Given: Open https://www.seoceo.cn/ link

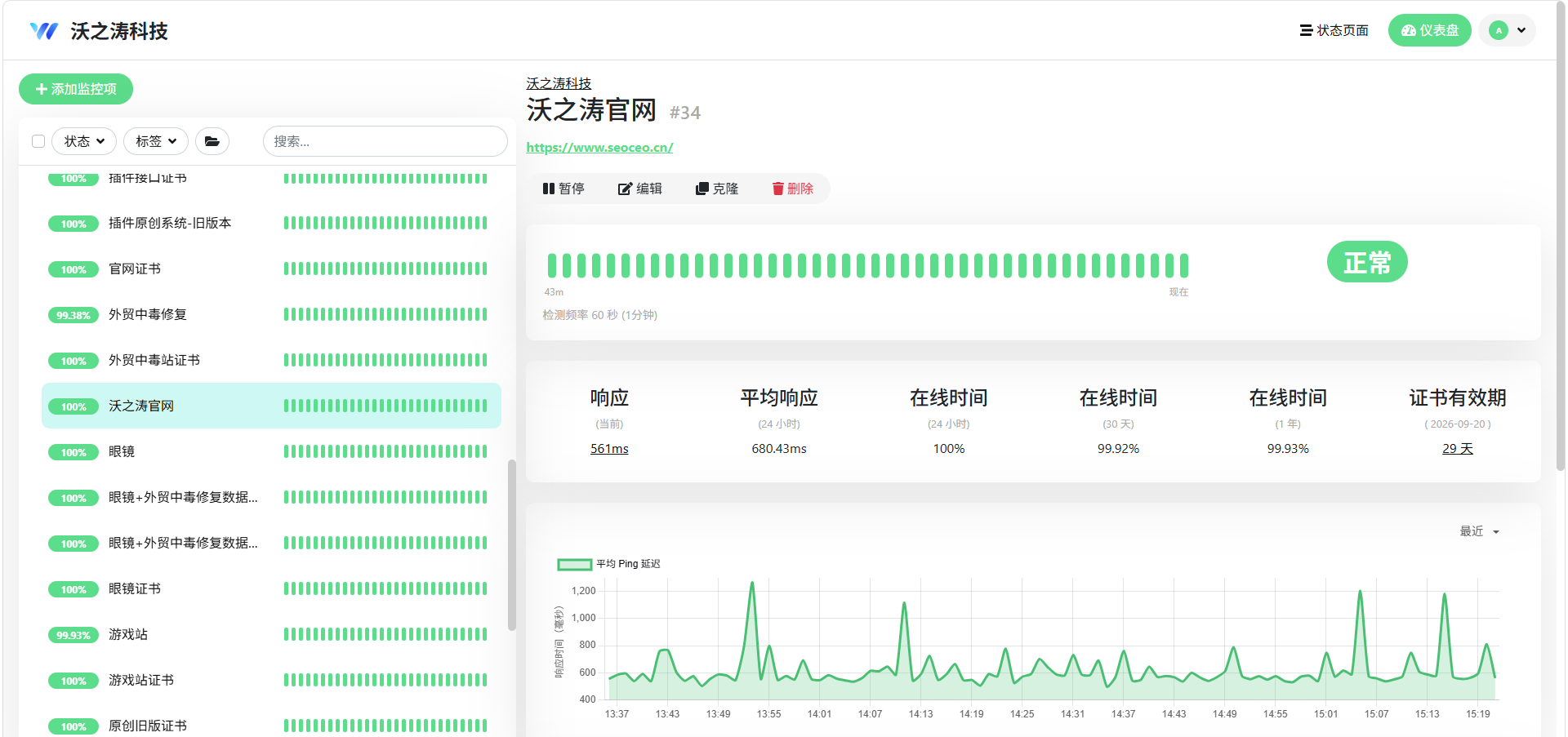Looking at the screenshot, I should tap(599, 148).
